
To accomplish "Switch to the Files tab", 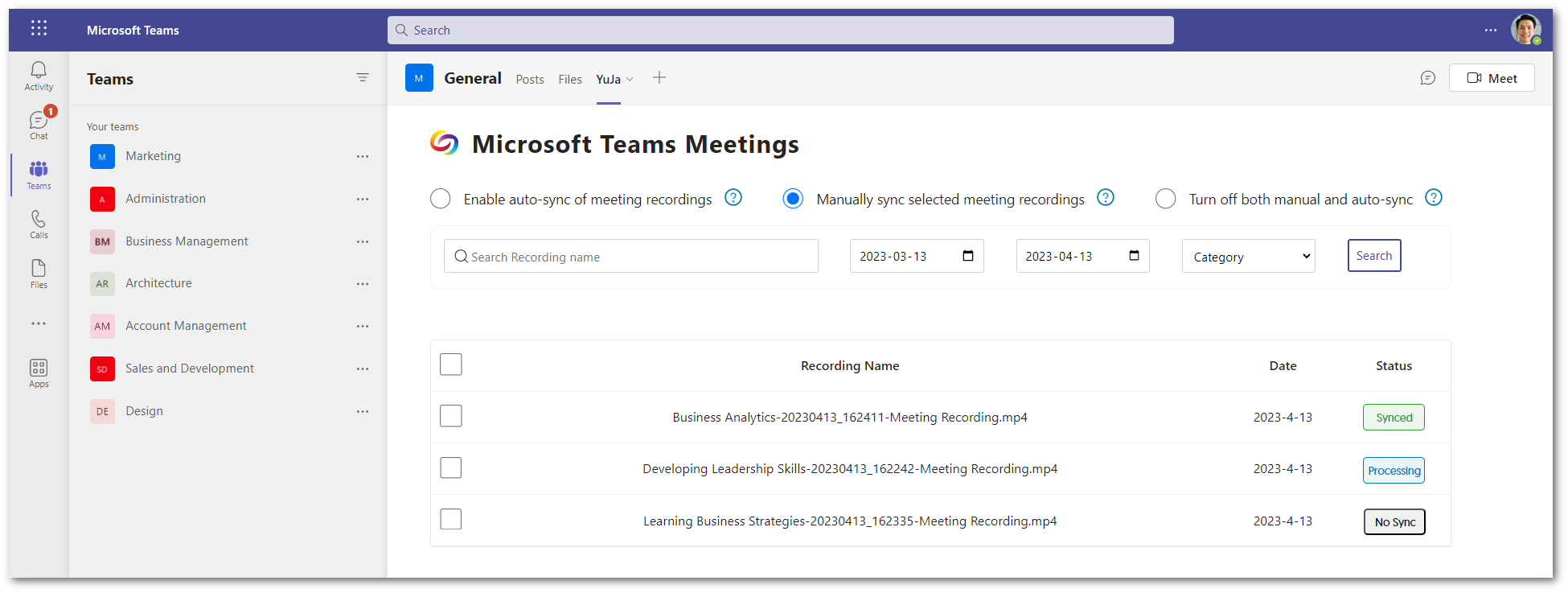I will click(570, 79).
